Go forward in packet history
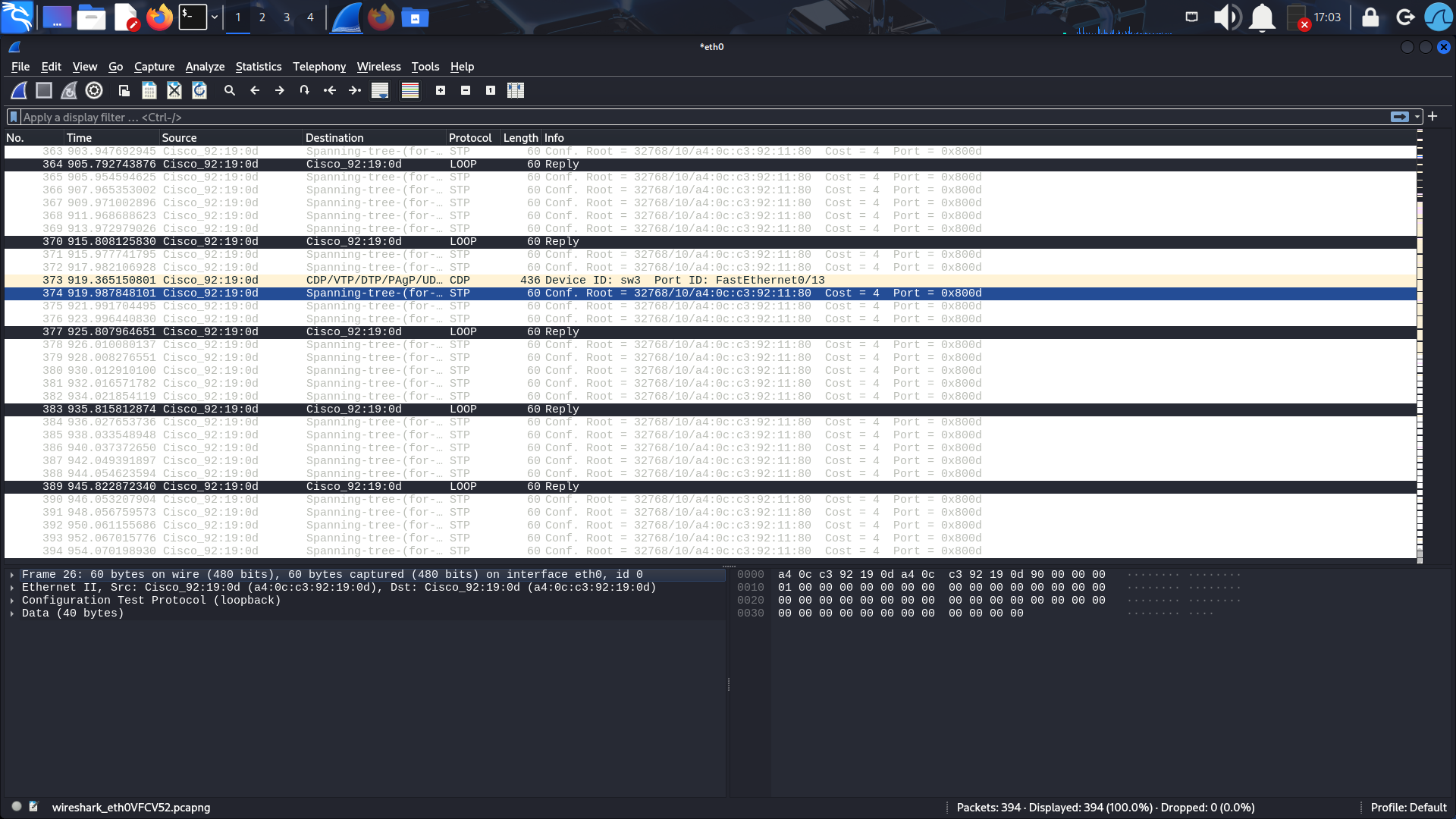 (280, 90)
